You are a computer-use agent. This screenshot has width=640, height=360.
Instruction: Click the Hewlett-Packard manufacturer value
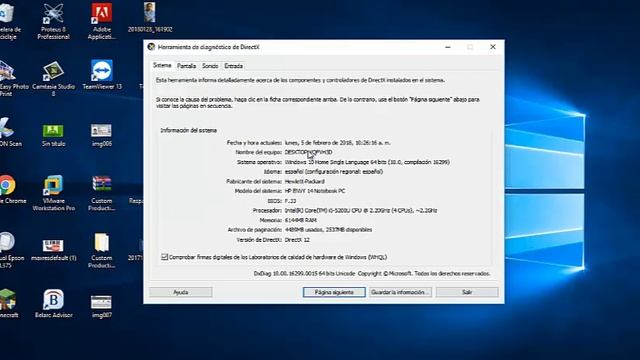[304, 181]
